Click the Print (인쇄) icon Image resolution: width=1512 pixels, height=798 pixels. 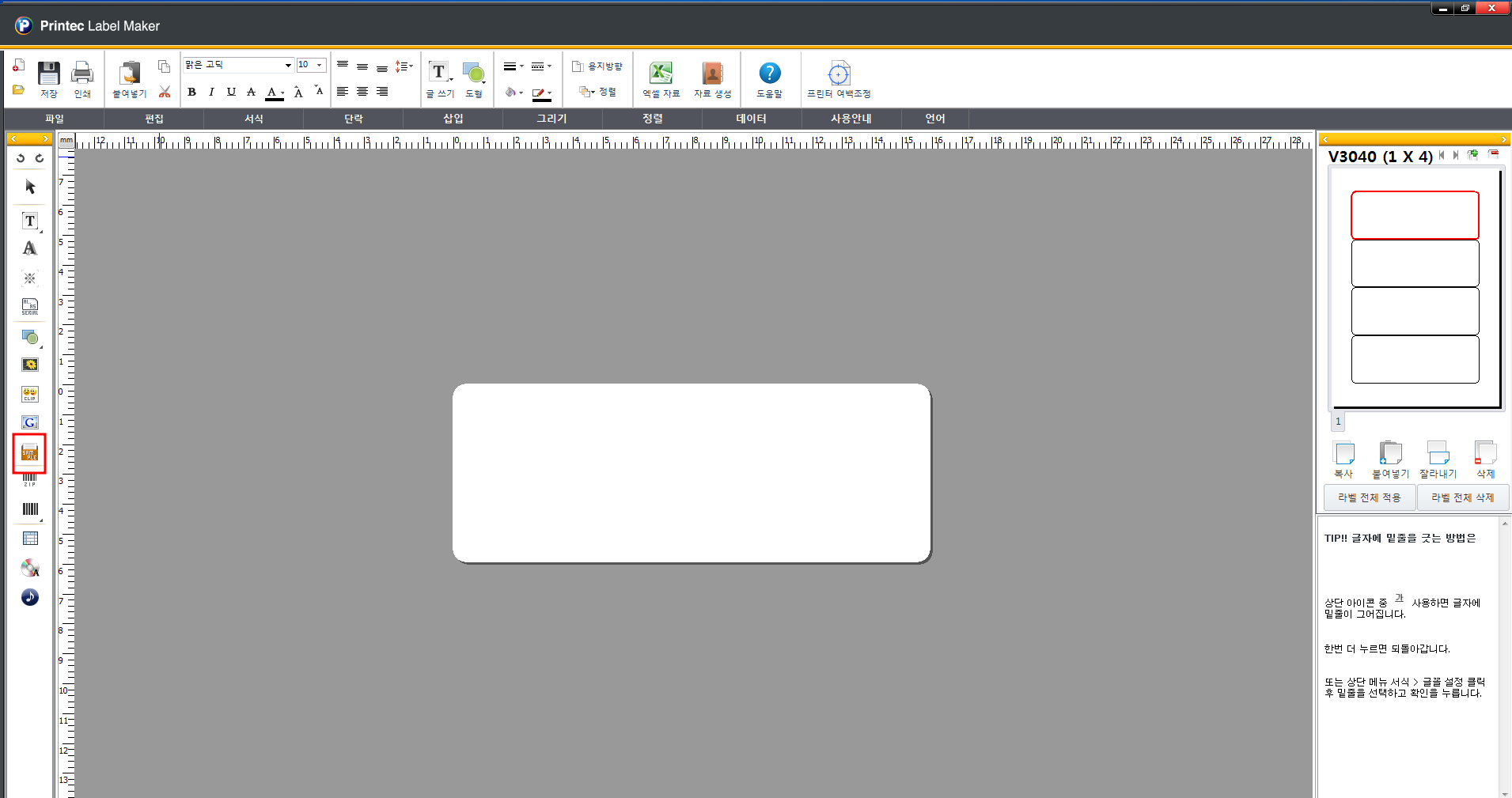tap(82, 79)
